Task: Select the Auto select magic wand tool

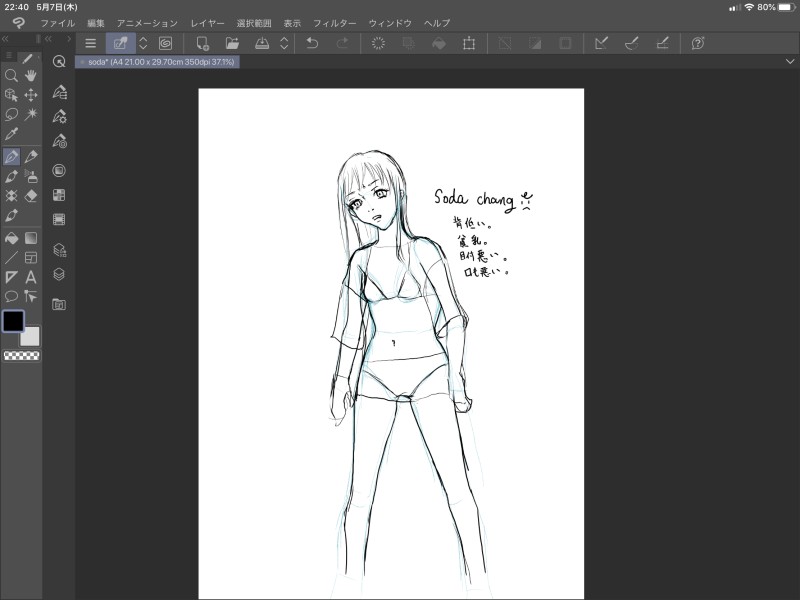Action: (31, 114)
